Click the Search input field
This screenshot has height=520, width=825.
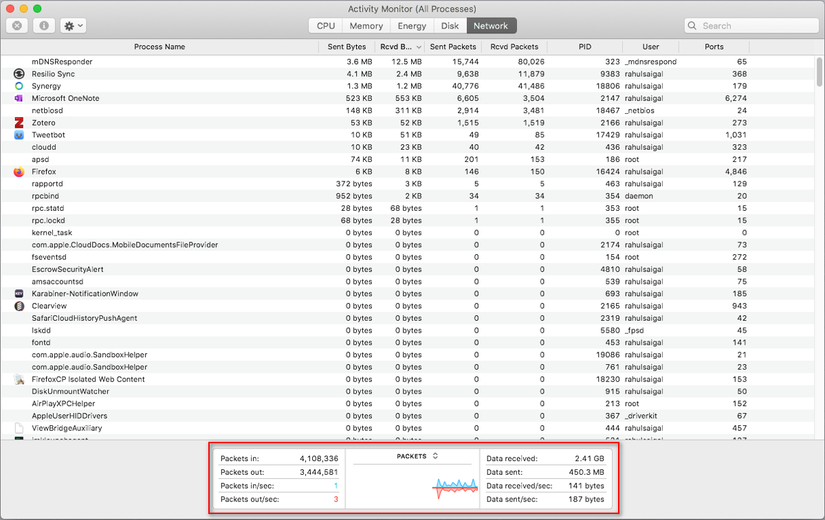pos(751,26)
